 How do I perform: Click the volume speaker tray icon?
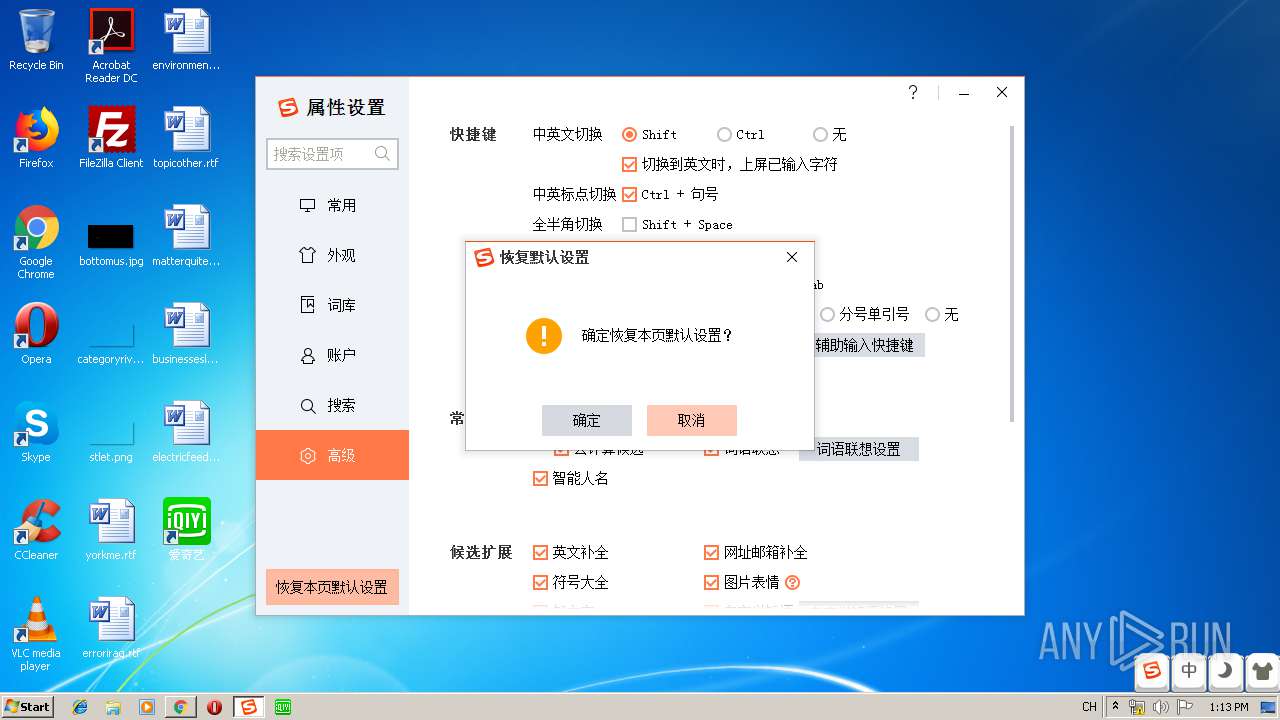click(1162, 707)
